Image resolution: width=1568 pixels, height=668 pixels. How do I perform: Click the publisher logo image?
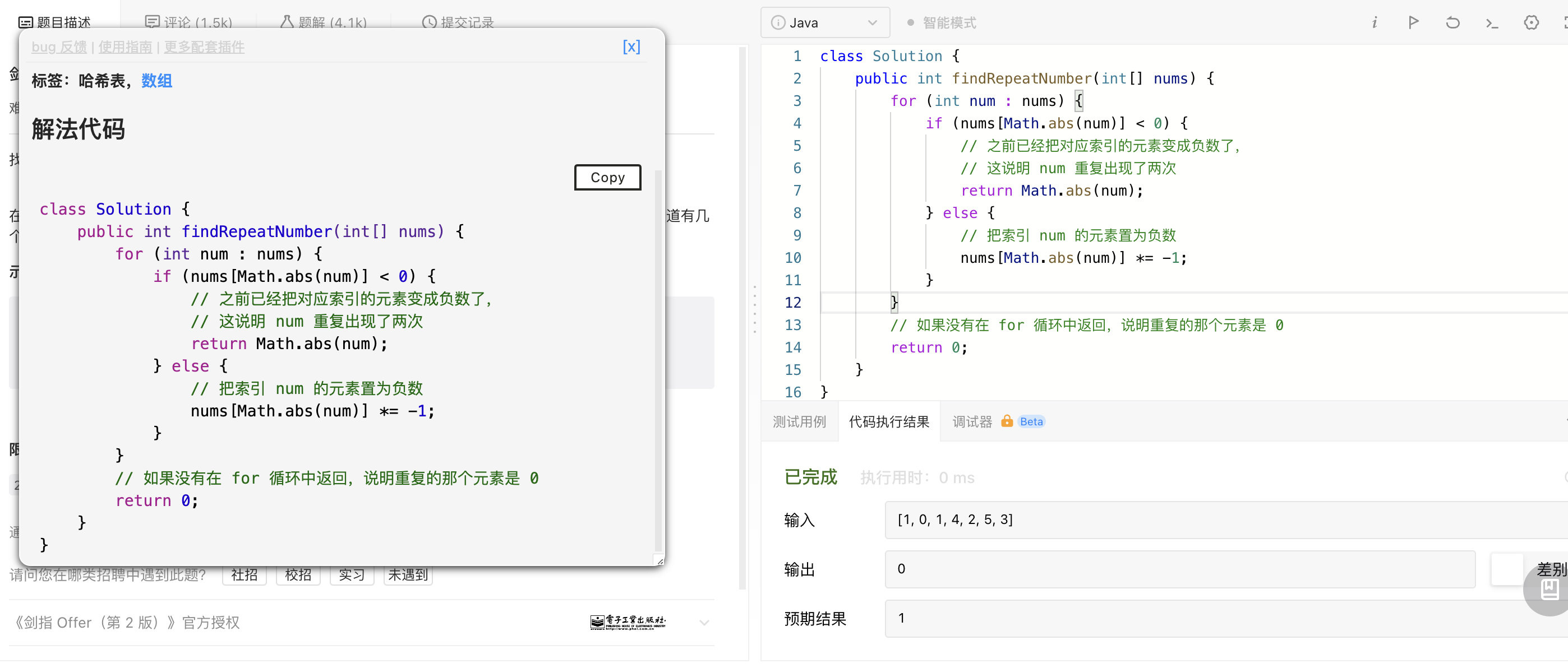(628, 621)
